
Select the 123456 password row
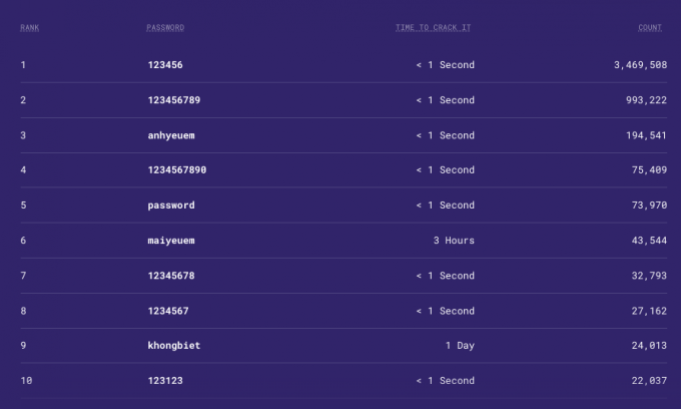coord(344,65)
